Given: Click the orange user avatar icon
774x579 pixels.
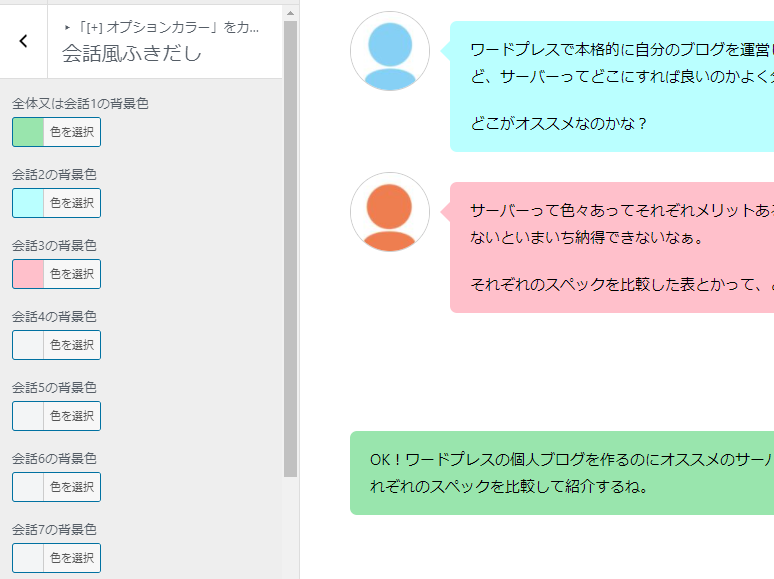Looking at the screenshot, I should 390,212.
